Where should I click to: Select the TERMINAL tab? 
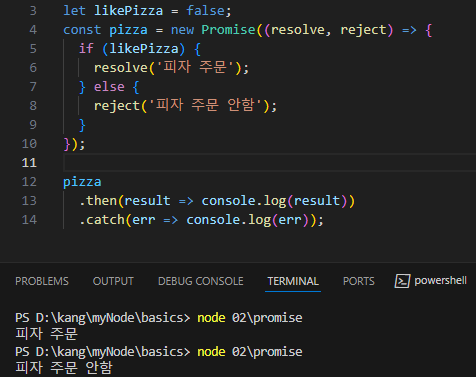point(293,281)
